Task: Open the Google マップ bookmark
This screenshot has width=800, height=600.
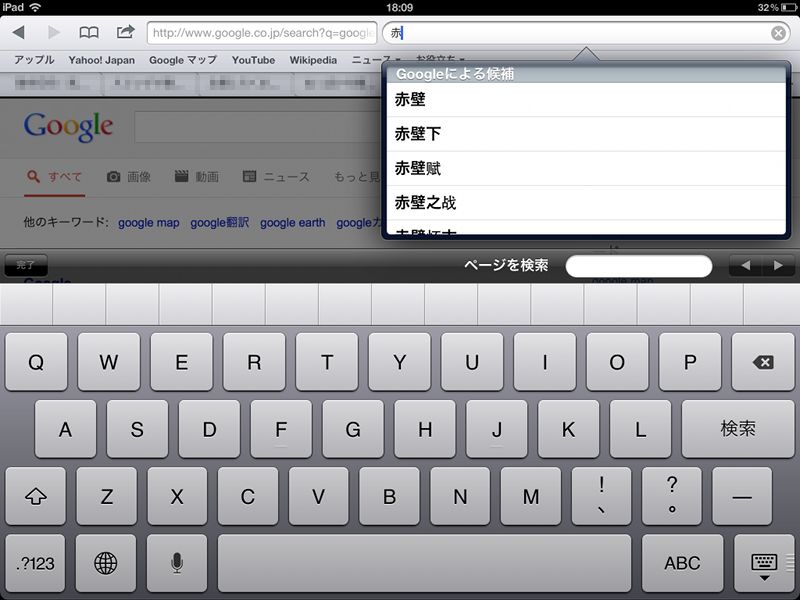Action: coord(183,60)
